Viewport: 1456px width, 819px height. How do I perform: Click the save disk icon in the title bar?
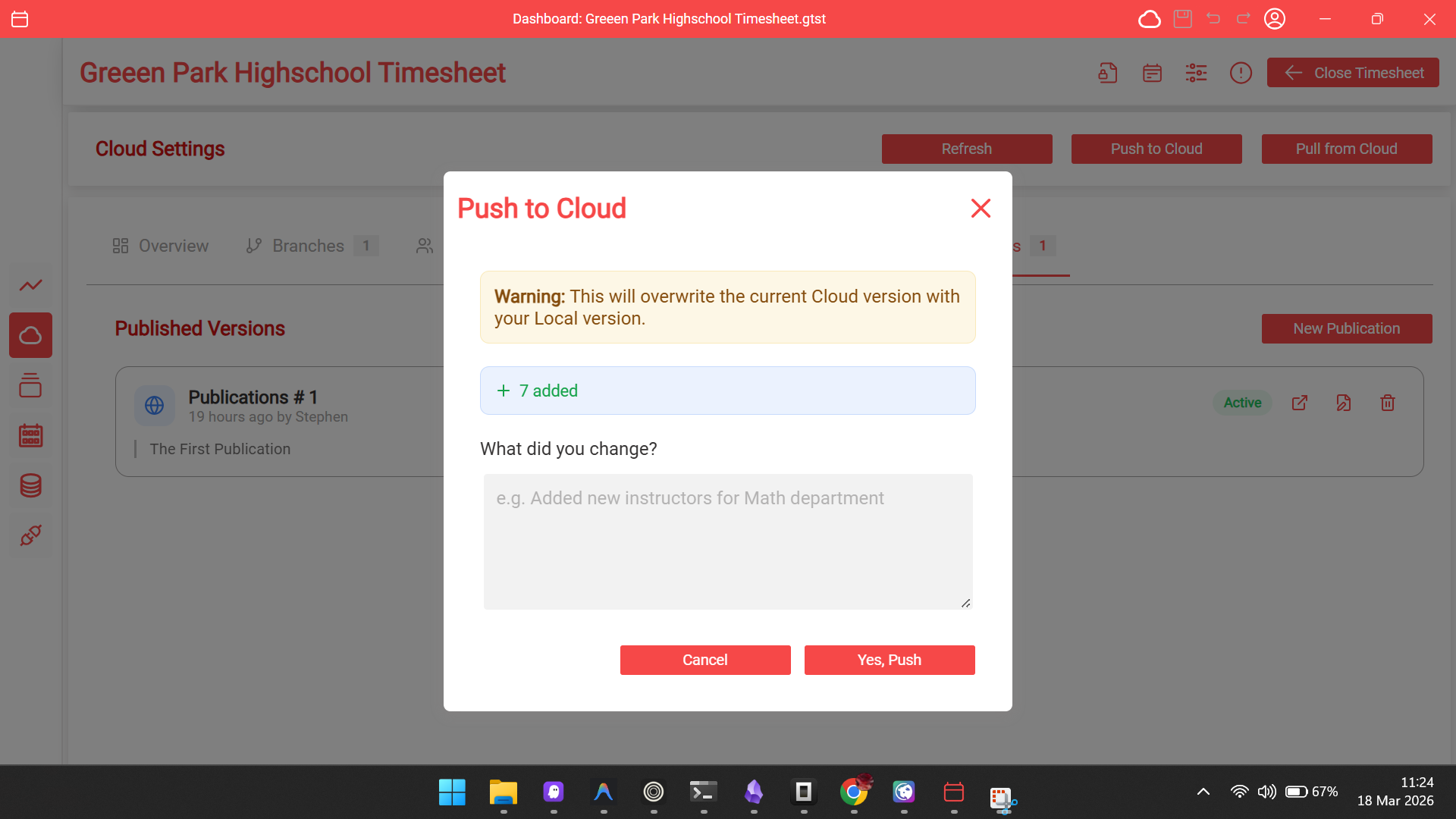coord(1181,19)
